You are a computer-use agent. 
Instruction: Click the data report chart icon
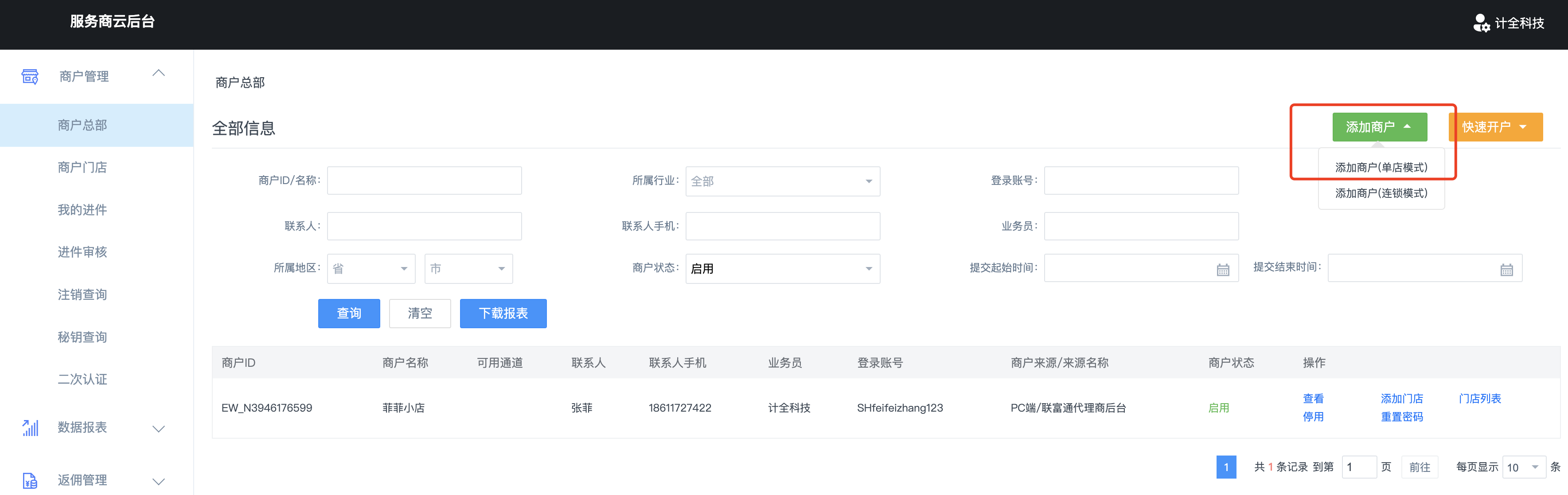[x=30, y=428]
